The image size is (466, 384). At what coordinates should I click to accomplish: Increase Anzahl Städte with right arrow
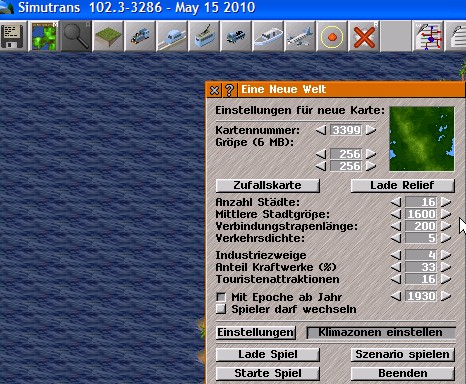click(x=446, y=202)
